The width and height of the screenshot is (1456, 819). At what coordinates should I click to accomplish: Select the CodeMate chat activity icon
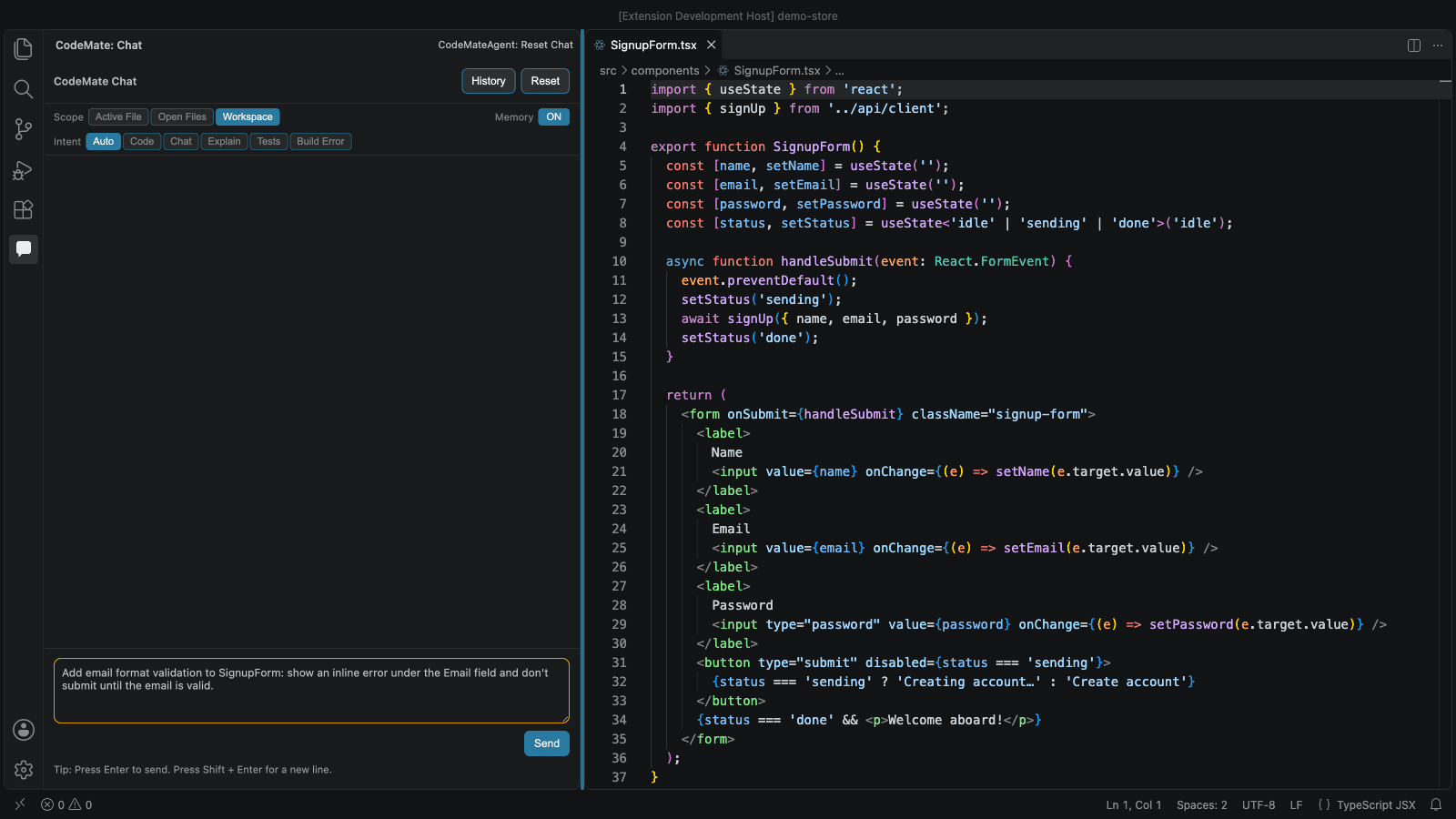[24, 248]
